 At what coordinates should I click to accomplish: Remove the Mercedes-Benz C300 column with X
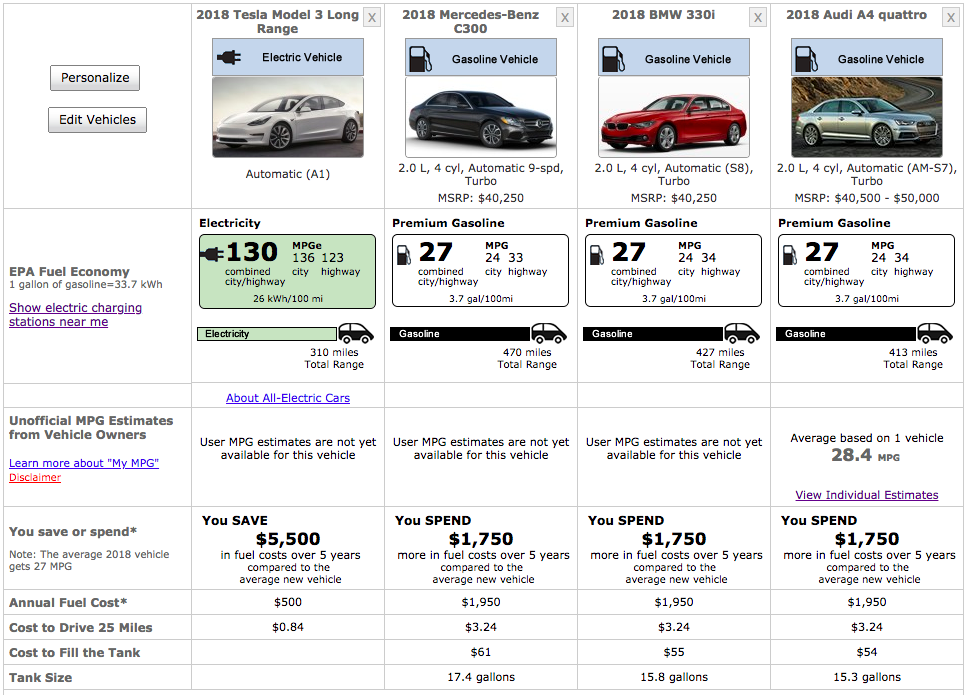tap(565, 17)
